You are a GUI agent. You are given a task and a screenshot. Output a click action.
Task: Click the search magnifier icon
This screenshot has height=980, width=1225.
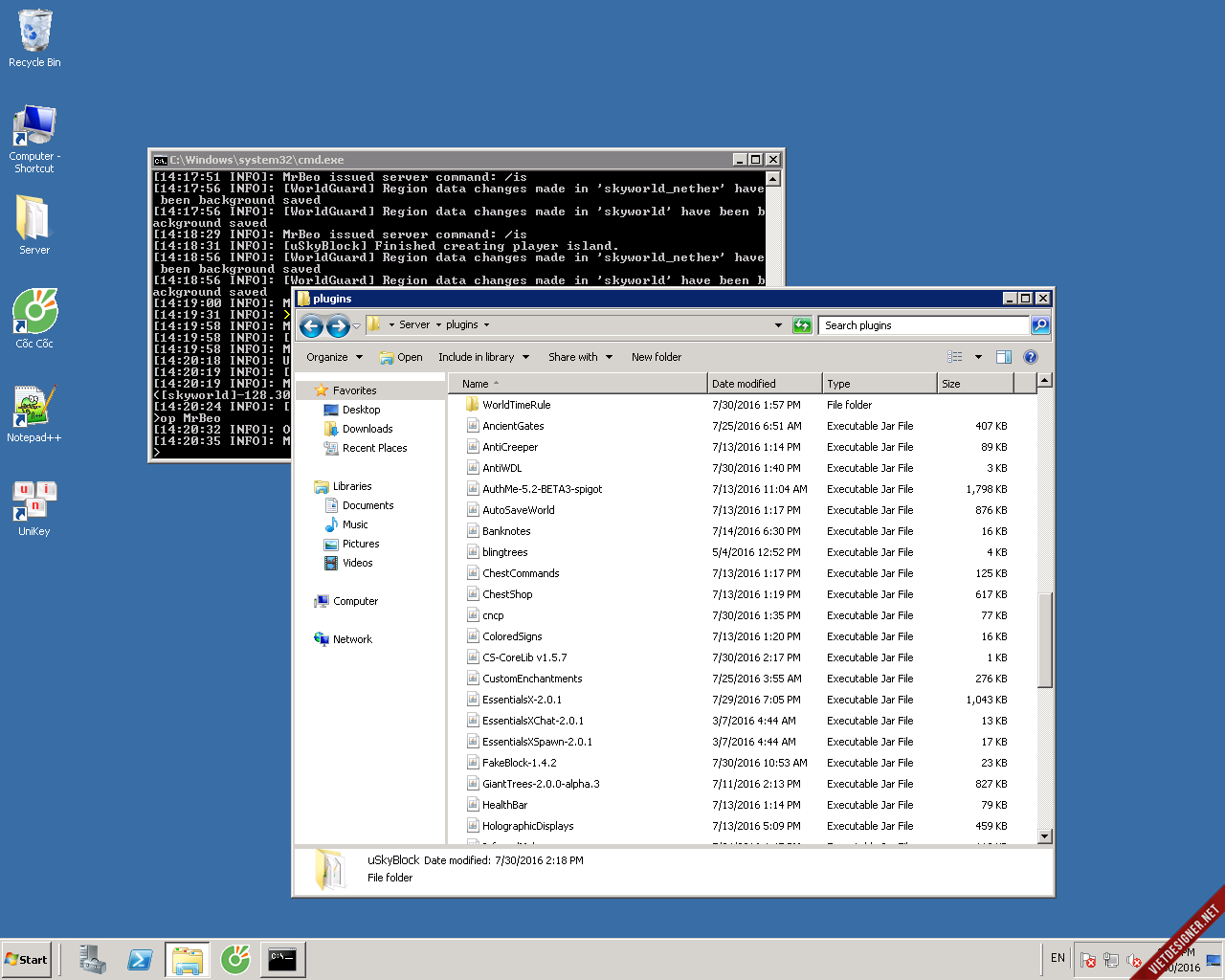point(1040,325)
